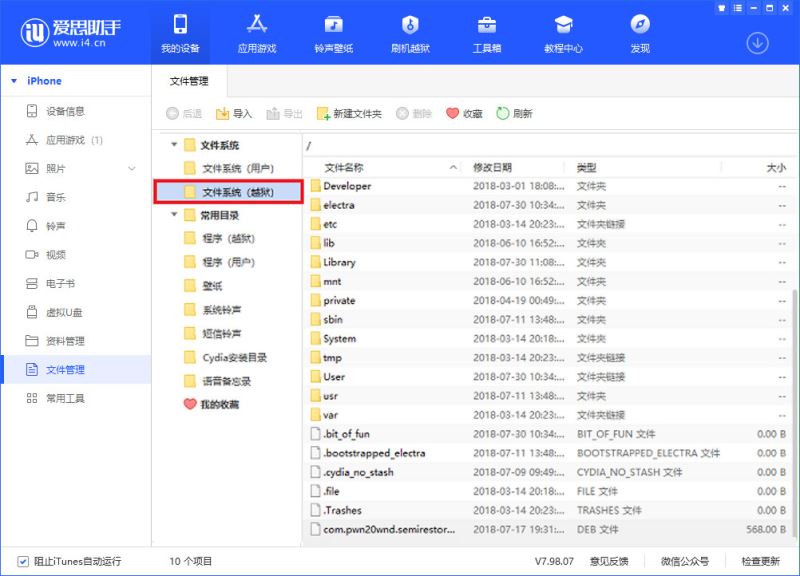Open the 教程中心 tutorials

pyautogui.click(x=563, y=34)
